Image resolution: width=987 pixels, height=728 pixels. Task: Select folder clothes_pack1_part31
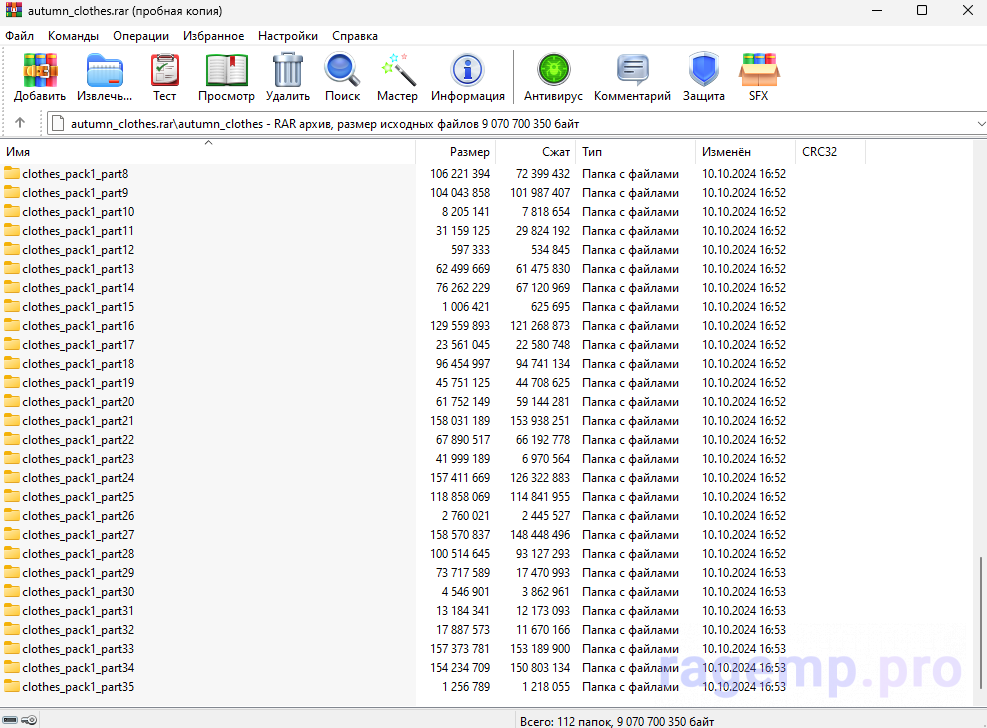click(78, 610)
